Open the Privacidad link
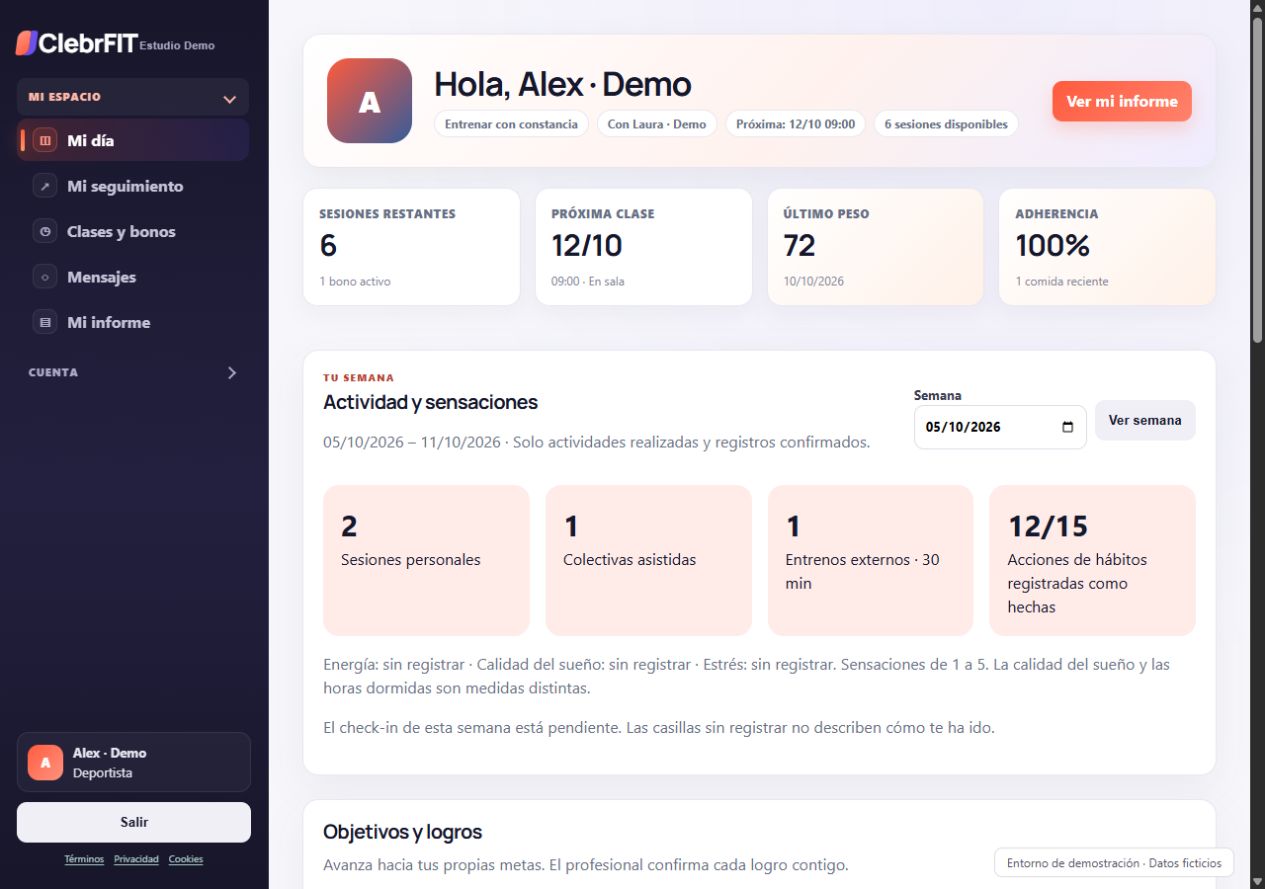 tap(136, 859)
